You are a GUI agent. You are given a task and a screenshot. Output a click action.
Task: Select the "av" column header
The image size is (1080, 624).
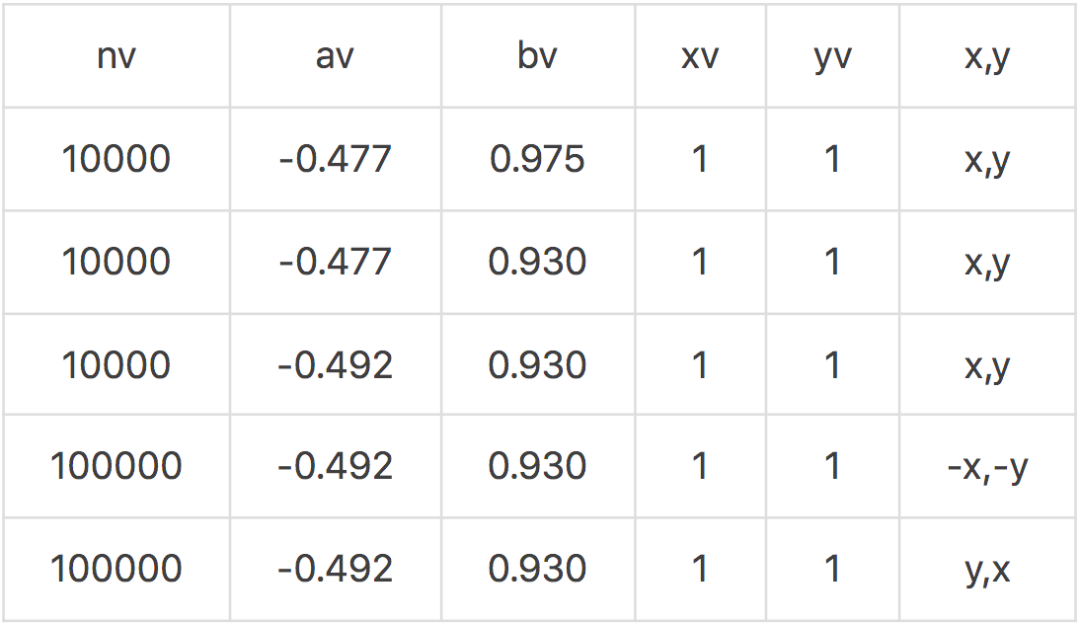[334, 57]
